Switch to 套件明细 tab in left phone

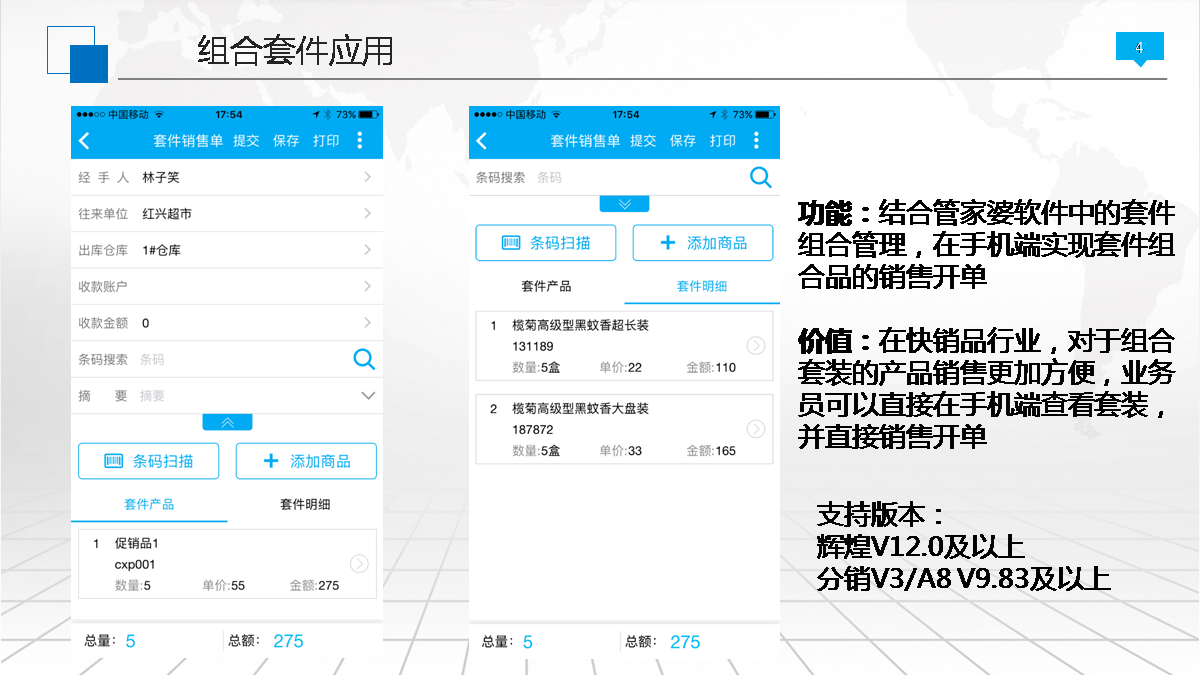coord(304,505)
